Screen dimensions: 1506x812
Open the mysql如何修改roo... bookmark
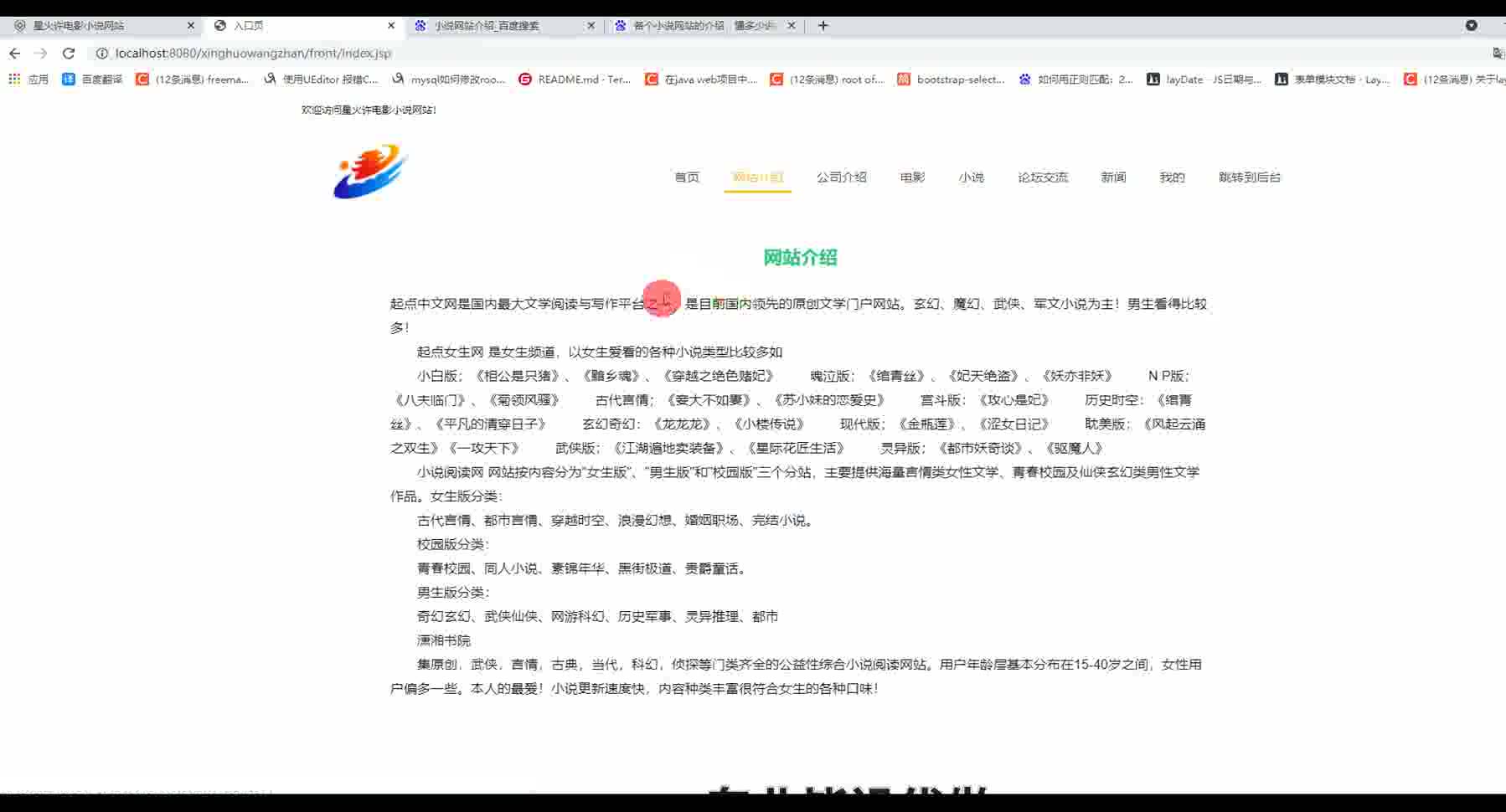(449, 80)
